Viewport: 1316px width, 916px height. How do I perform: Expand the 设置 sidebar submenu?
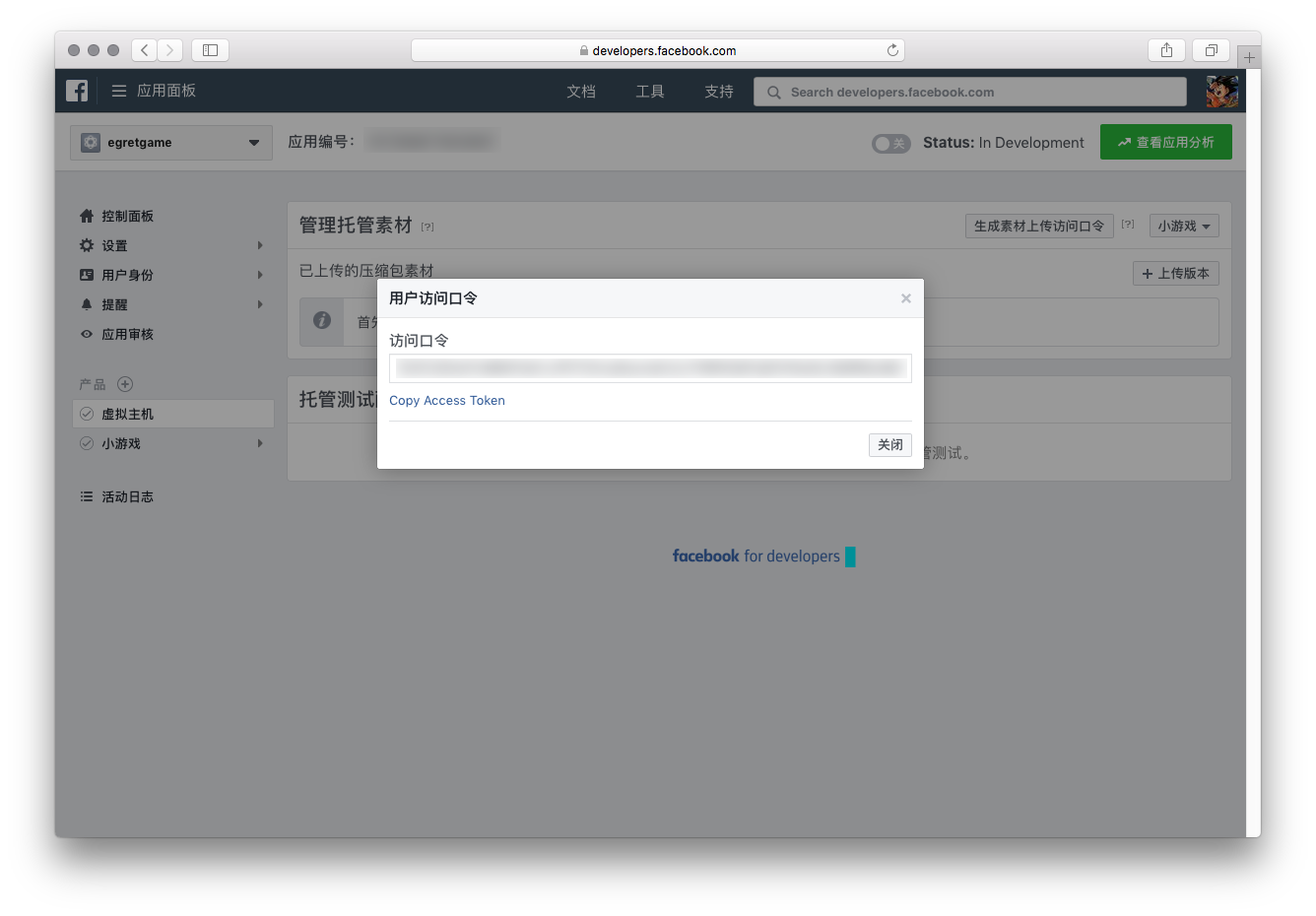click(260, 245)
